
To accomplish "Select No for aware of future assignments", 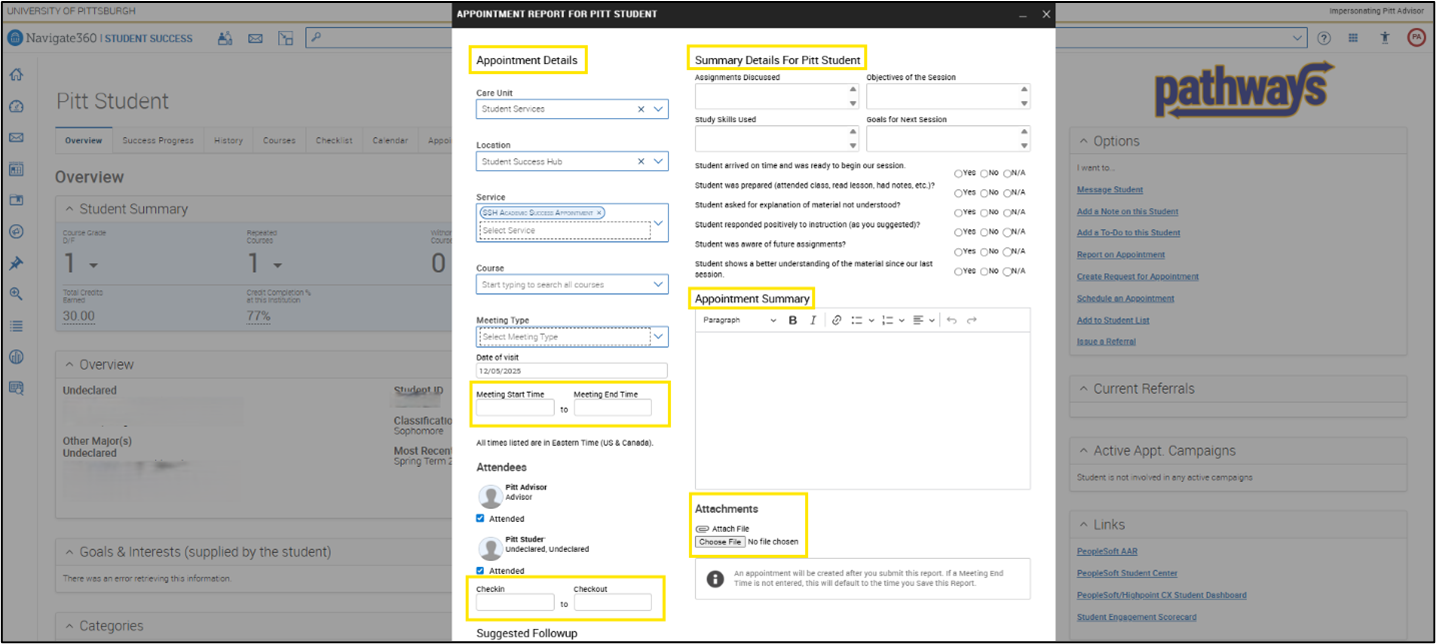I will click(984, 251).
